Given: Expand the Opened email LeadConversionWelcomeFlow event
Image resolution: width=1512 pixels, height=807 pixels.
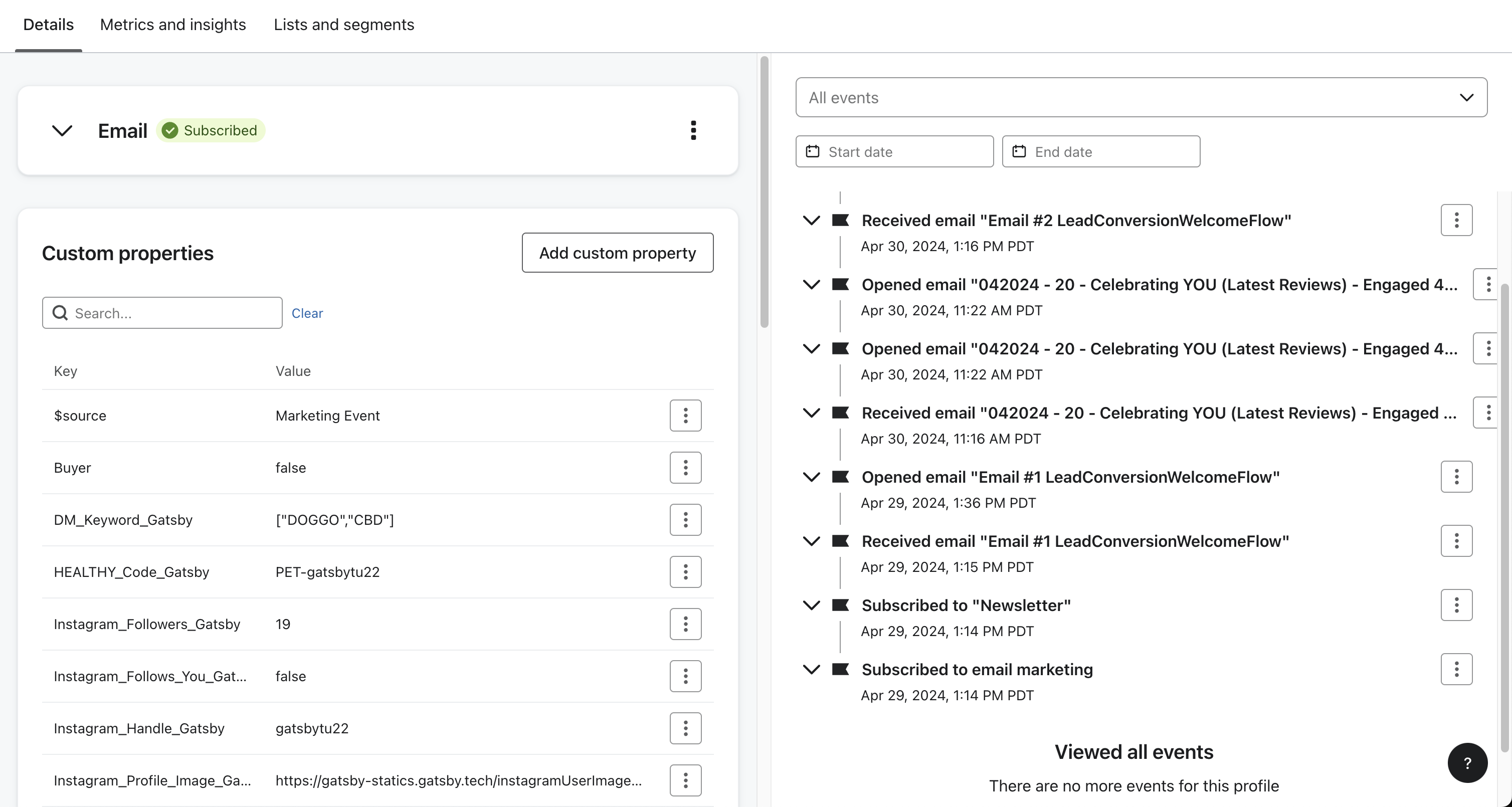Looking at the screenshot, I should 810,476.
